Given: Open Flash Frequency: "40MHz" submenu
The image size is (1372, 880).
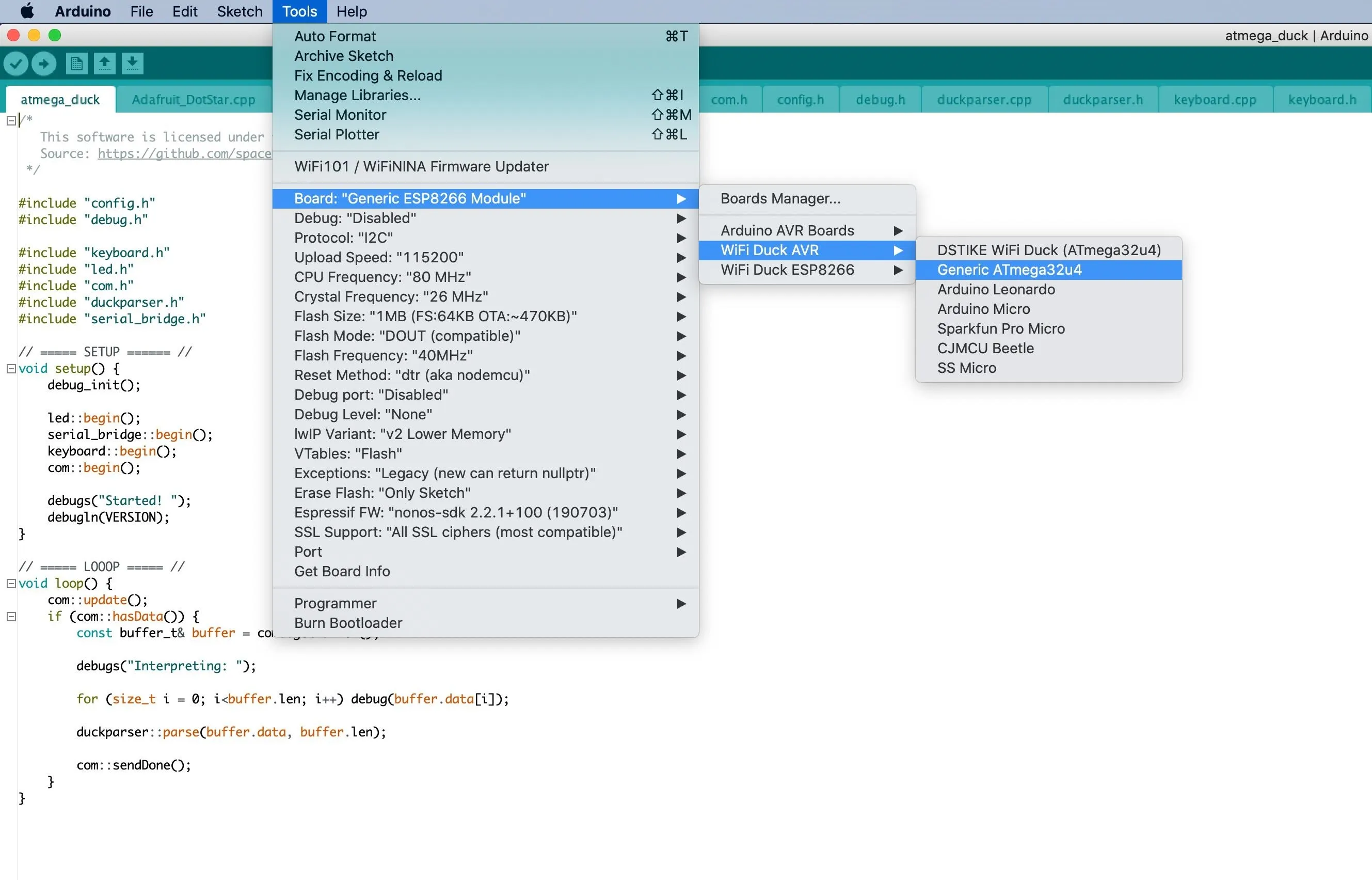Looking at the screenshot, I should click(x=486, y=355).
